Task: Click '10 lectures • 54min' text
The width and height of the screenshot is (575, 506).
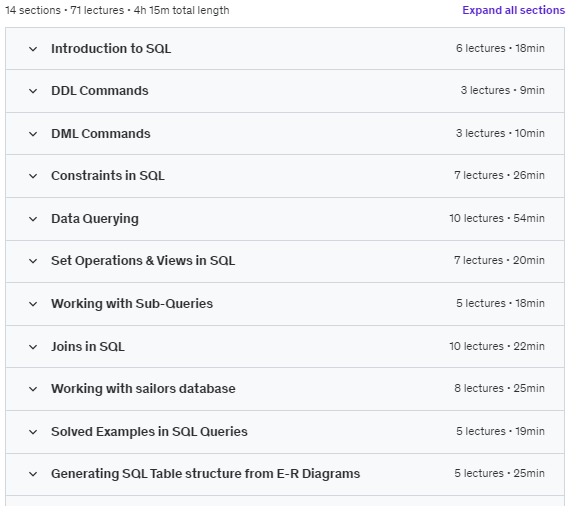Action: 497,218
